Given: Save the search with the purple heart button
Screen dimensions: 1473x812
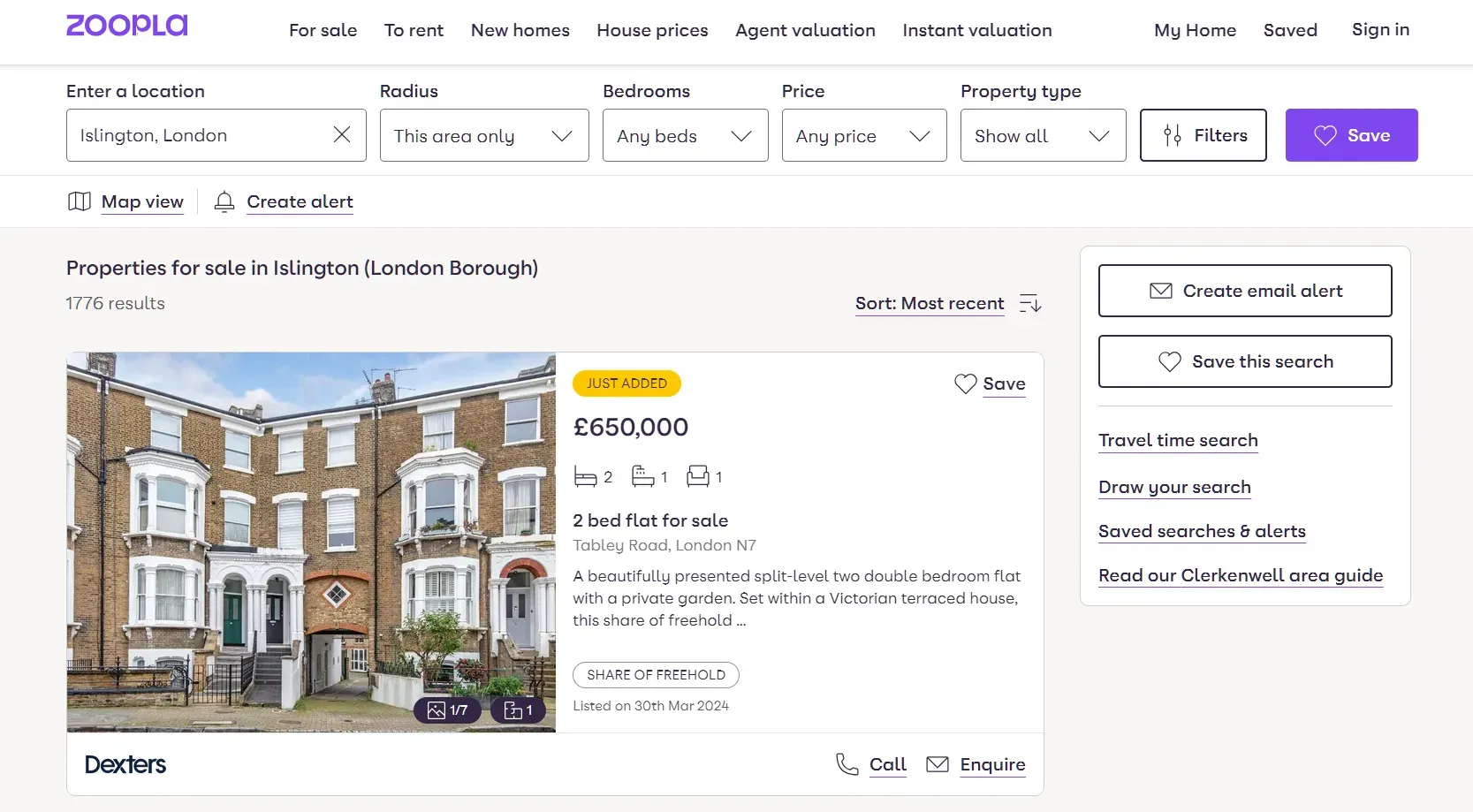Looking at the screenshot, I should pos(1352,135).
